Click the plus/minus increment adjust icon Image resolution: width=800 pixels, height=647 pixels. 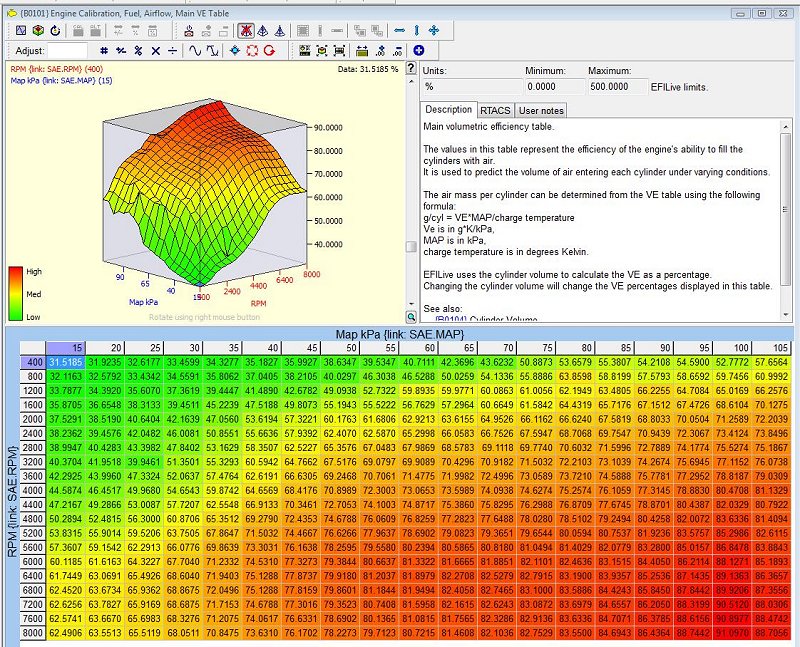pos(121,51)
